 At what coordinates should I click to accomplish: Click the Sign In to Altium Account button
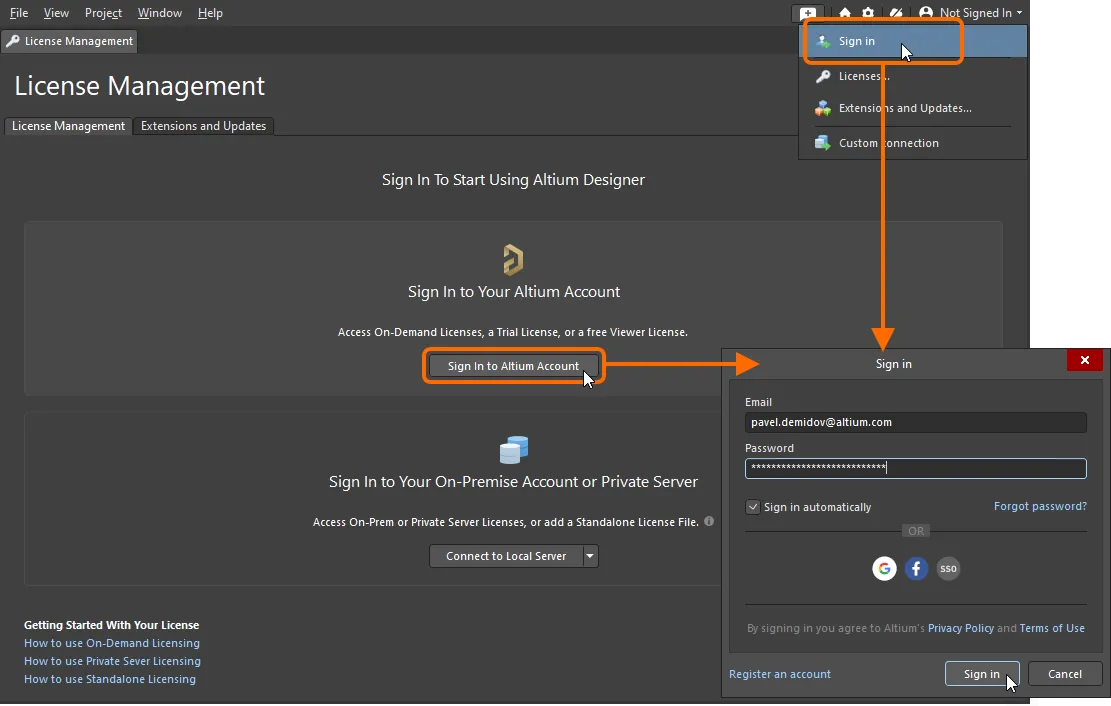click(x=514, y=366)
